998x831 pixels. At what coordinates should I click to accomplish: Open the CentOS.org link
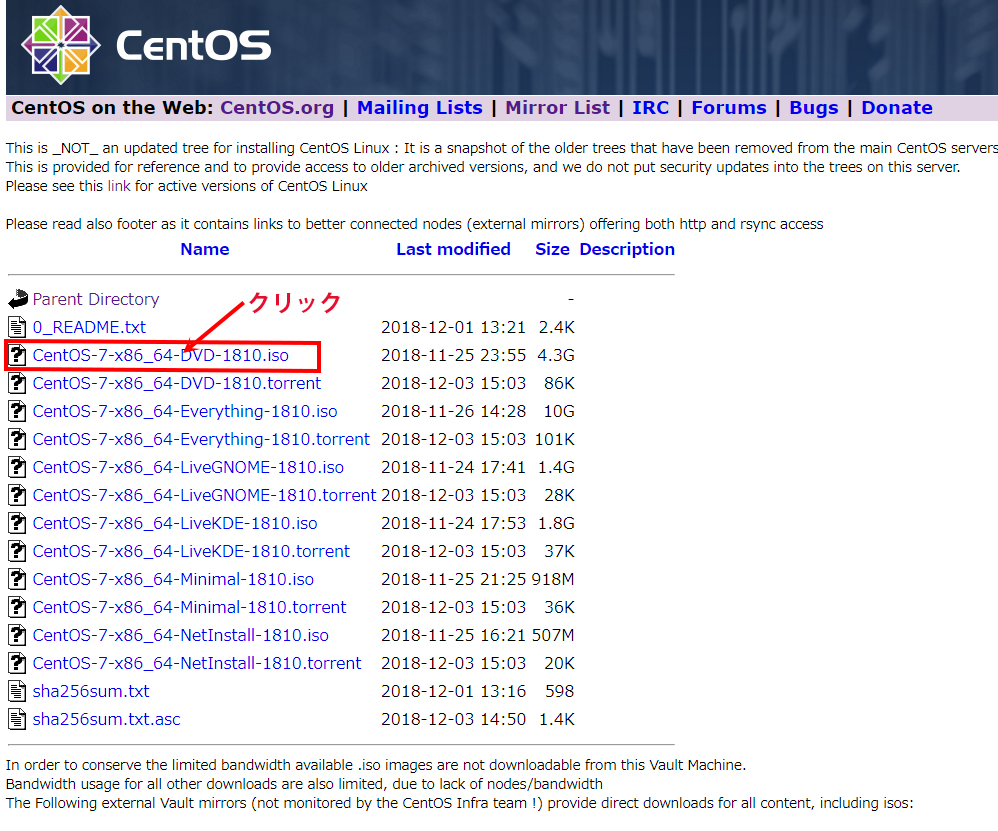pos(277,108)
